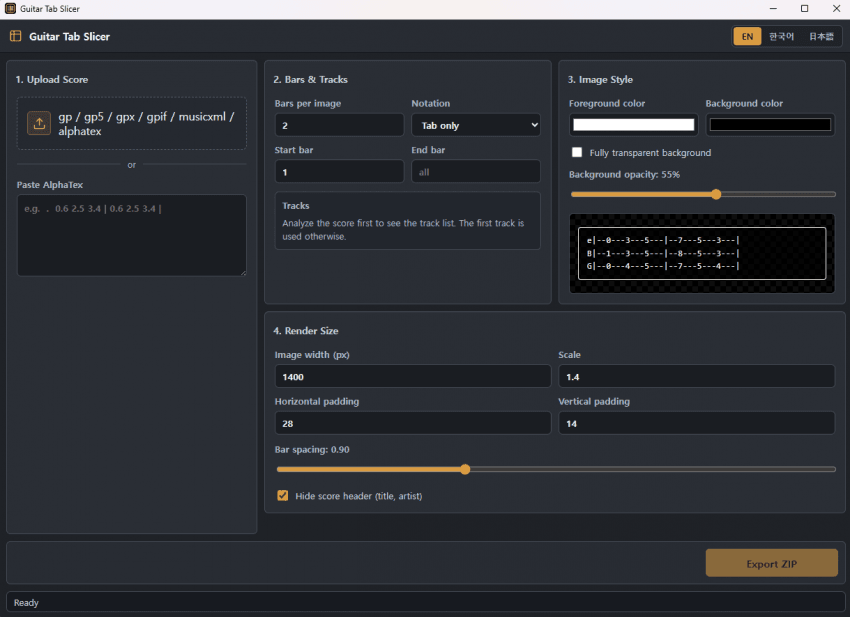The image size is (850, 617).
Task: Click the Bar spacing slider handle
Action: [x=465, y=470]
